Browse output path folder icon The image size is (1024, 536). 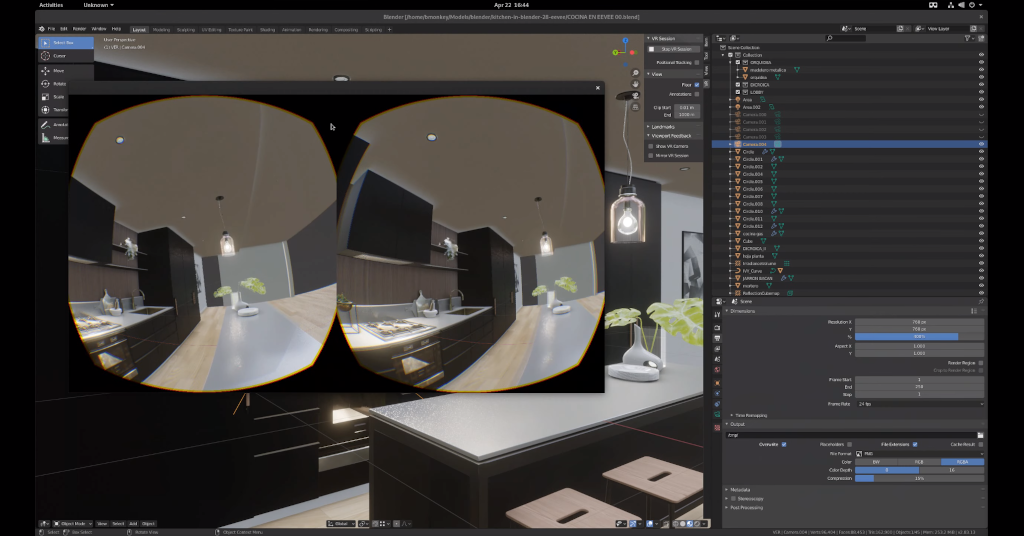[x=980, y=435]
